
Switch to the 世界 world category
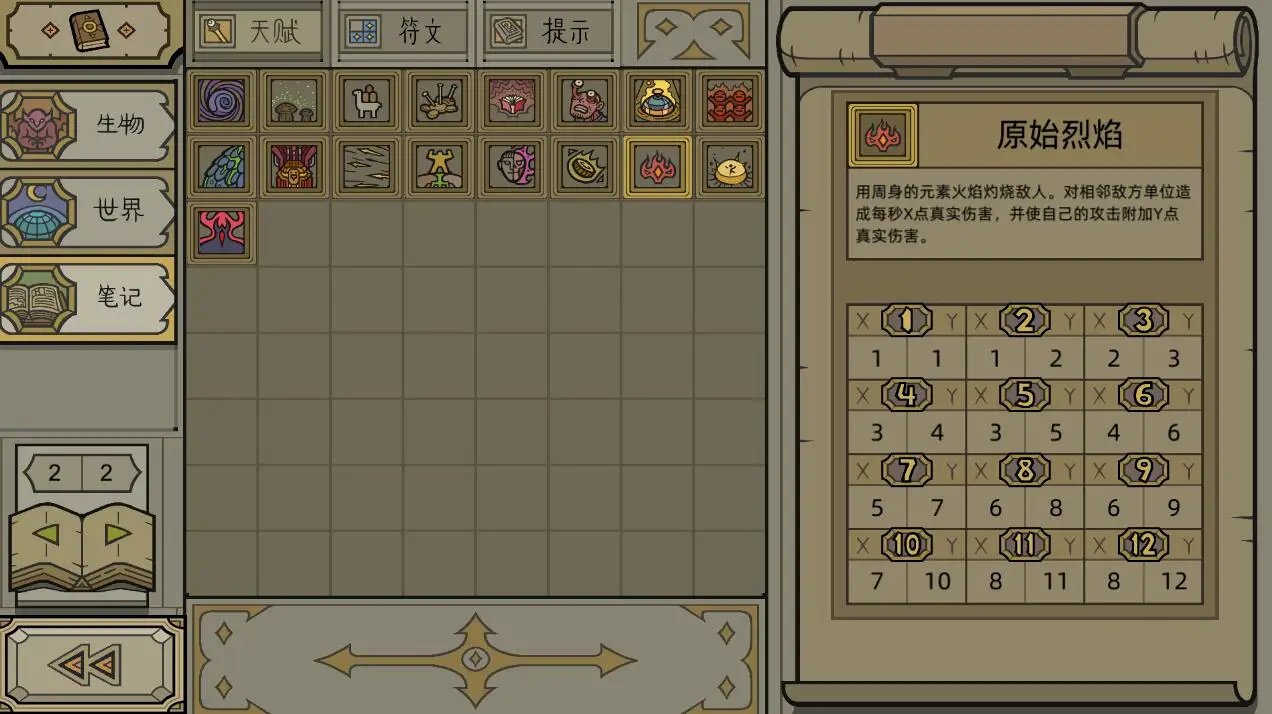click(88, 211)
